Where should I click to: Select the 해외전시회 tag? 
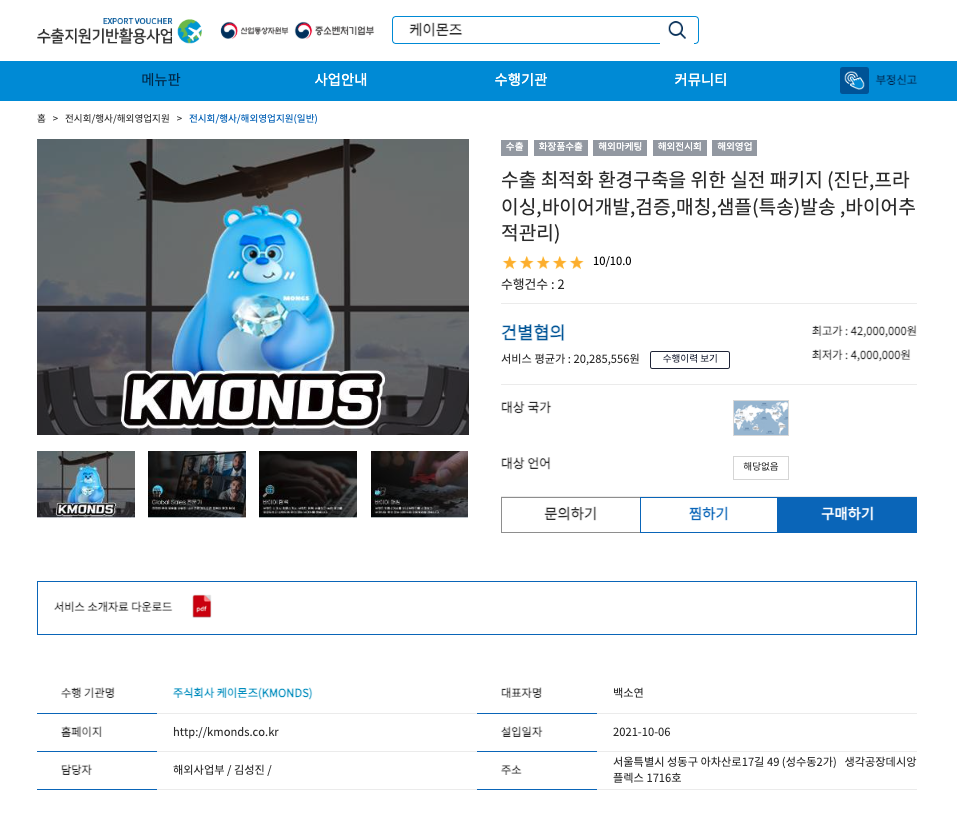(679, 147)
